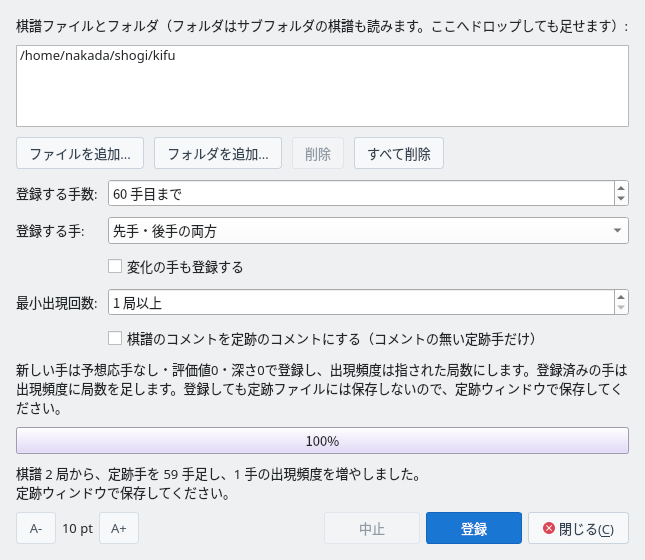Click the red X 閉じる(C) button
This screenshot has height=560, width=645.
click(x=578, y=528)
